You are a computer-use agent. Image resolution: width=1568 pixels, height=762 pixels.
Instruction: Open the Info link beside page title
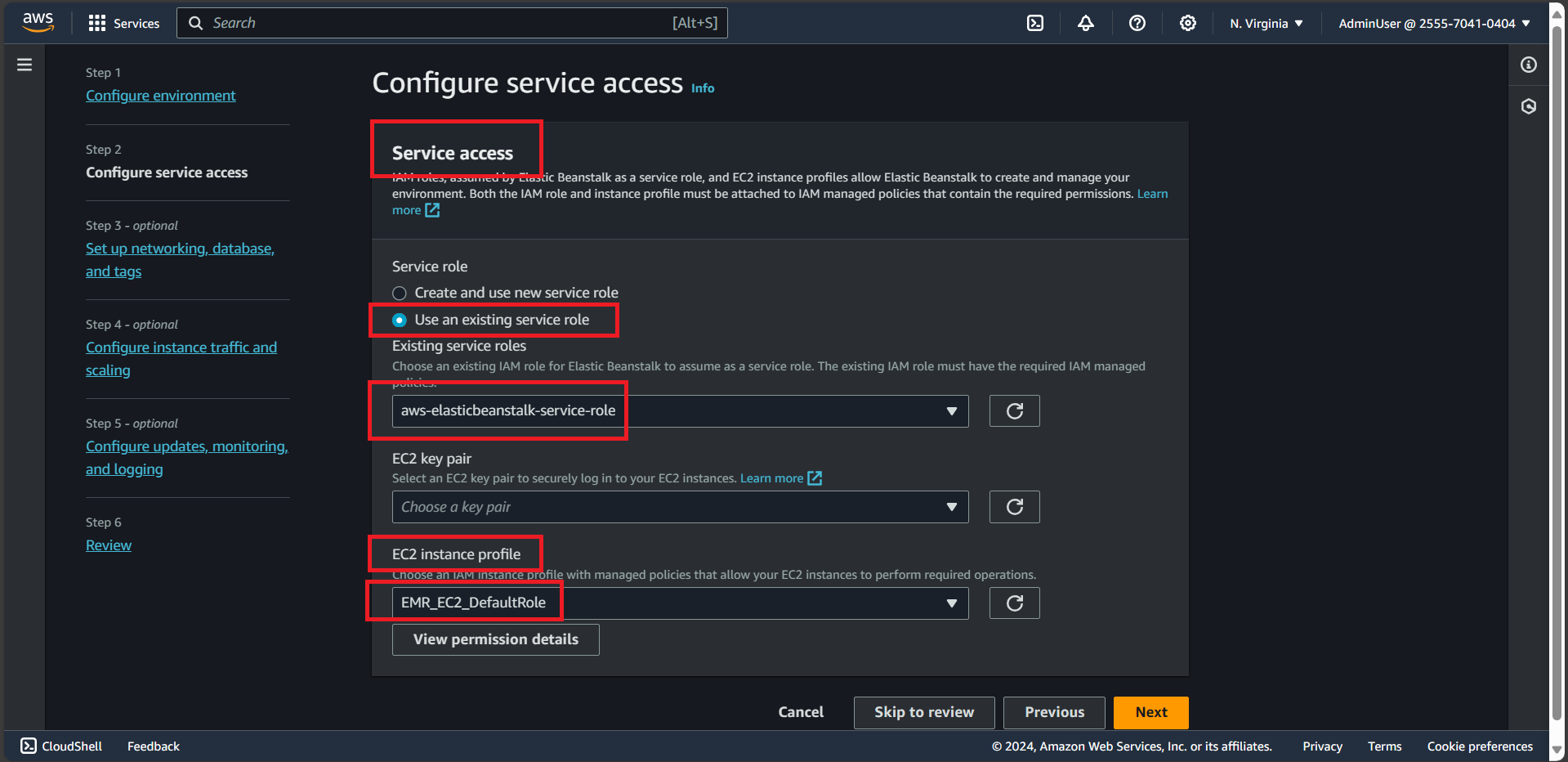click(703, 88)
